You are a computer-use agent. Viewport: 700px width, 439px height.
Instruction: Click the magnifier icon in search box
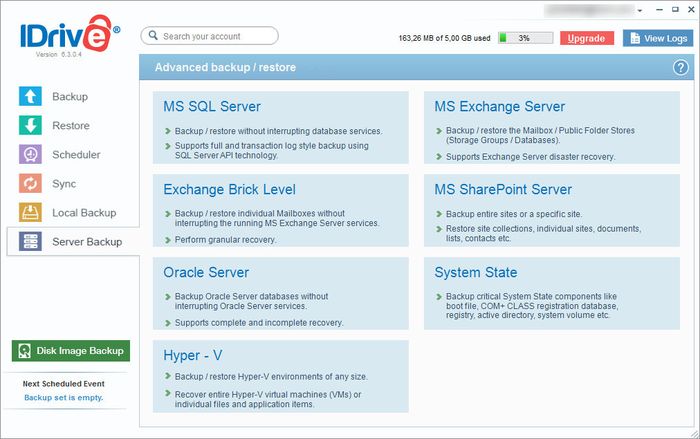coord(153,36)
